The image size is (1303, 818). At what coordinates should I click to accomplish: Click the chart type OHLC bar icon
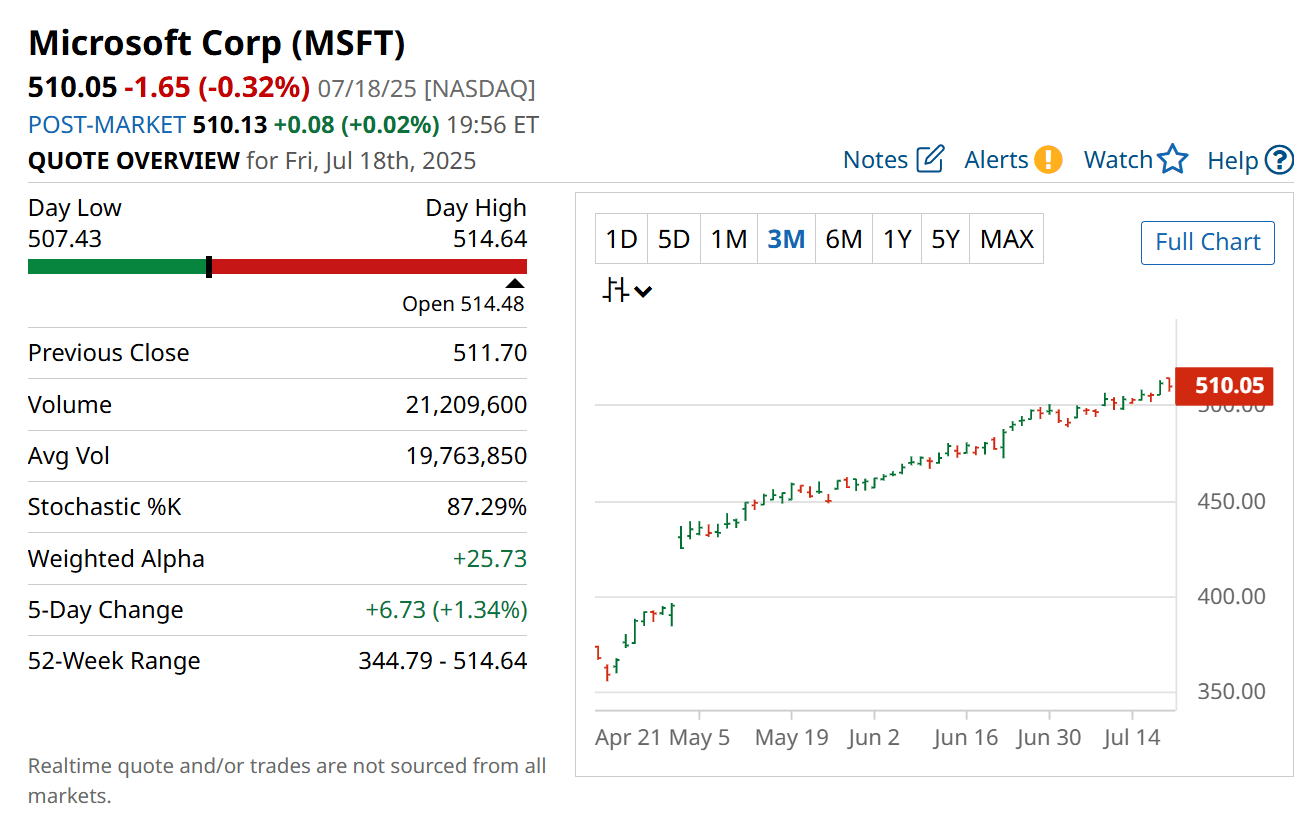pyautogui.click(x=615, y=291)
